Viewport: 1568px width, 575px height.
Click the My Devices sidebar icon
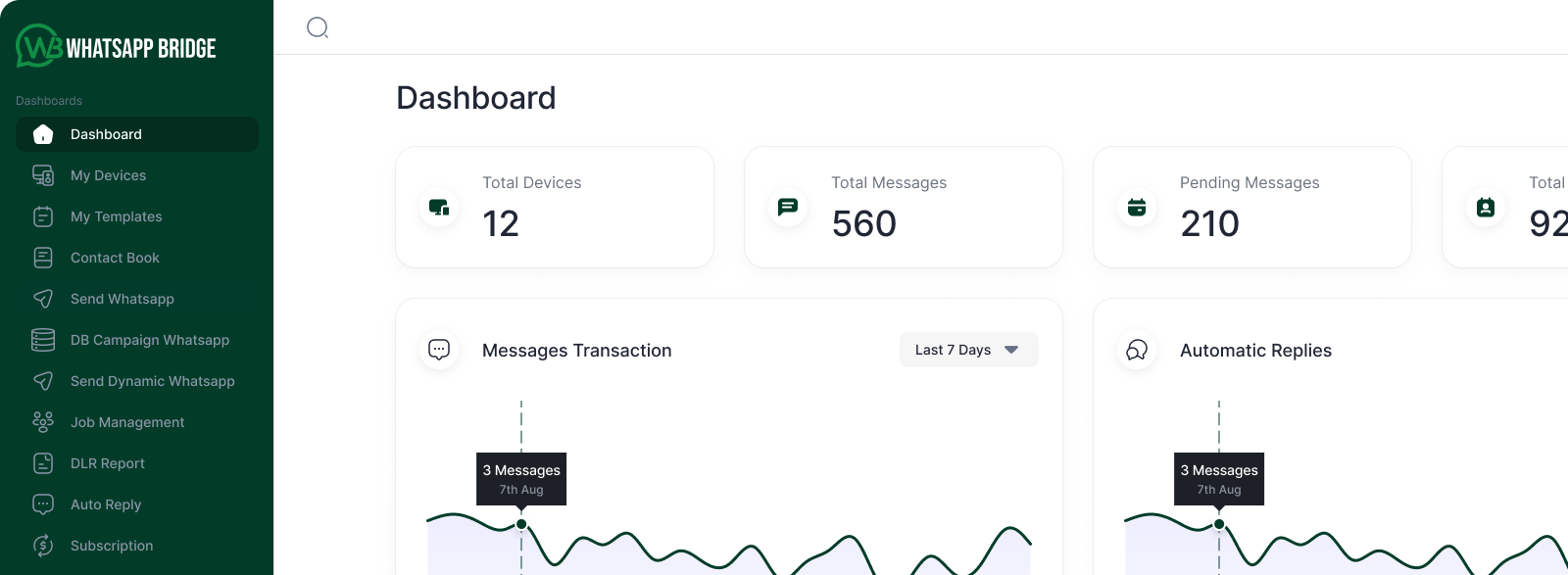pyautogui.click(x=43, y=175)
